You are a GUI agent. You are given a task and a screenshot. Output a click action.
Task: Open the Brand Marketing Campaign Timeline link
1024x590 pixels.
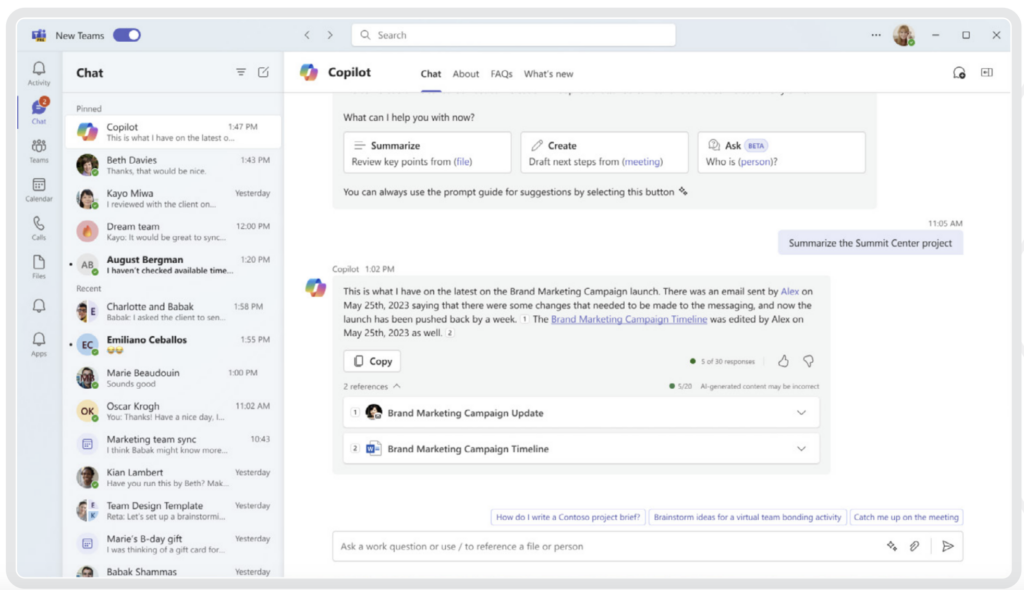[629, 319]
